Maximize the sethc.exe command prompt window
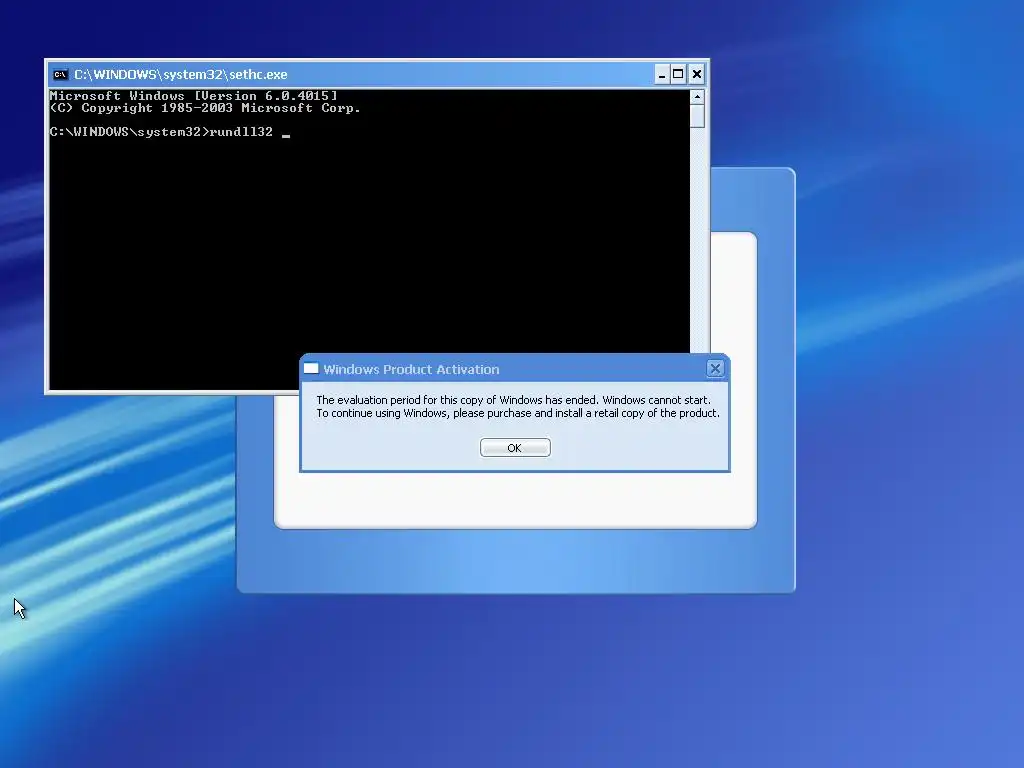Viewport: 1024px width, 768px height. click(x=679, y=74)
